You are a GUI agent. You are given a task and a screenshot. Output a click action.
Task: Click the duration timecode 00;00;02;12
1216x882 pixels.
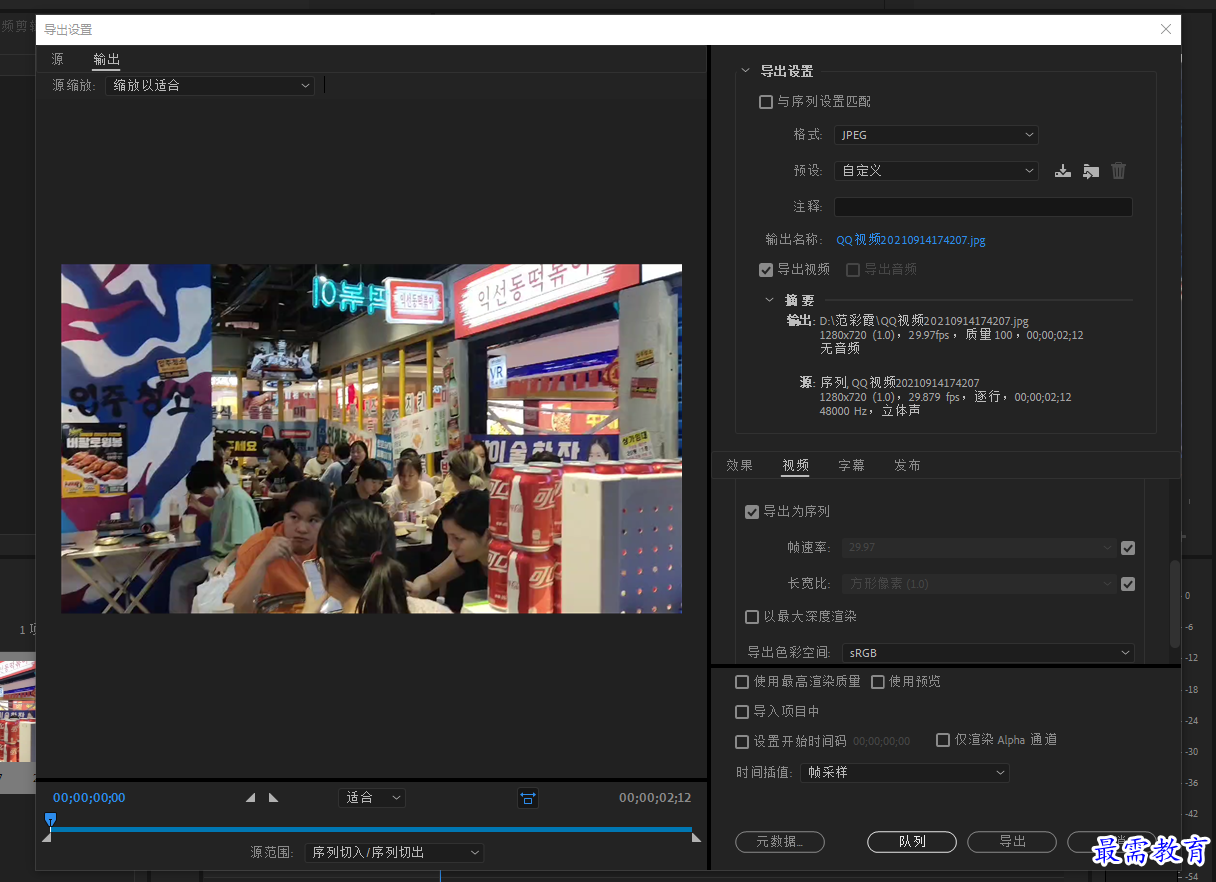click(655, 798)
